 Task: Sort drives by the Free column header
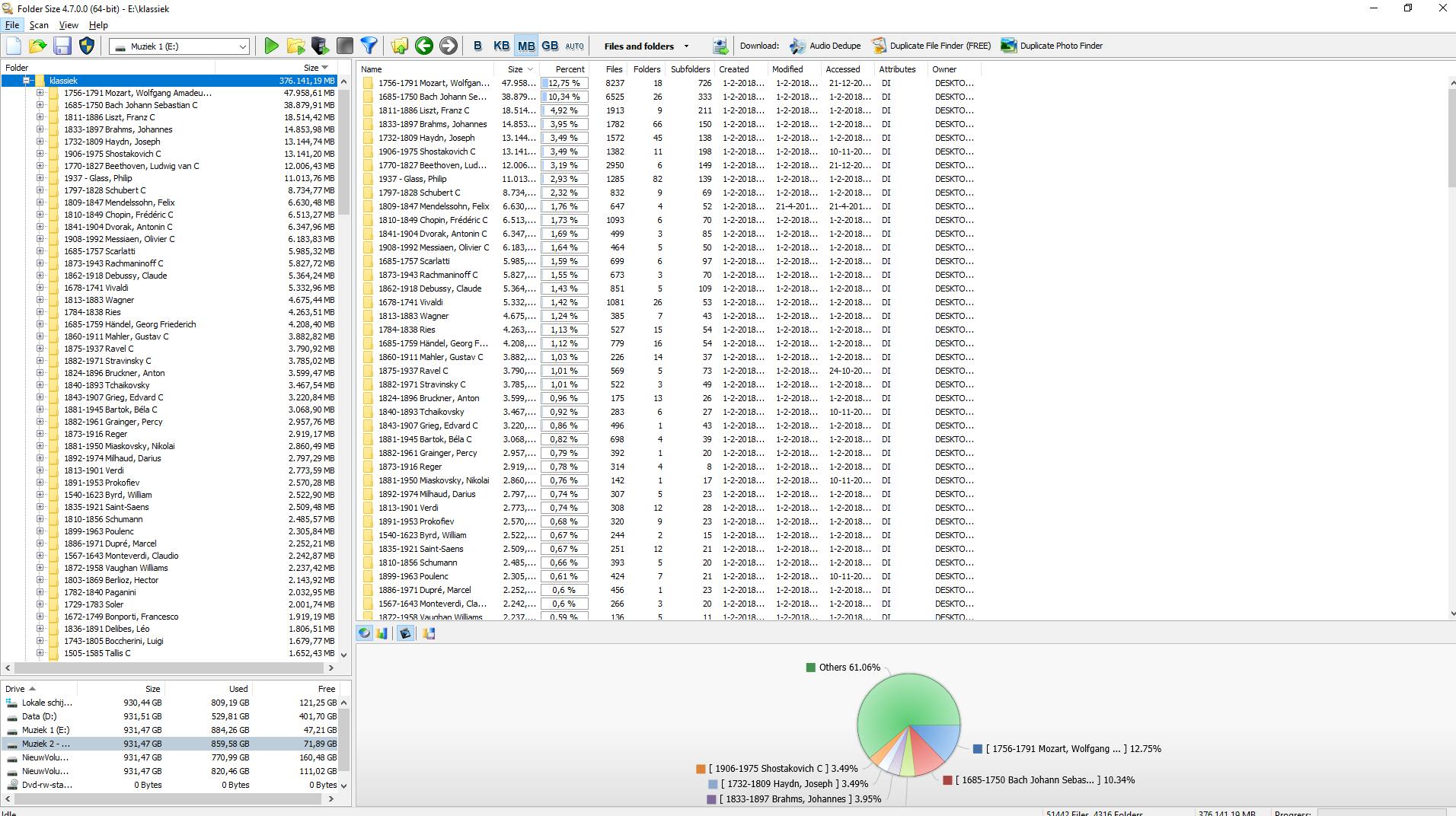[x=295, y=689]
